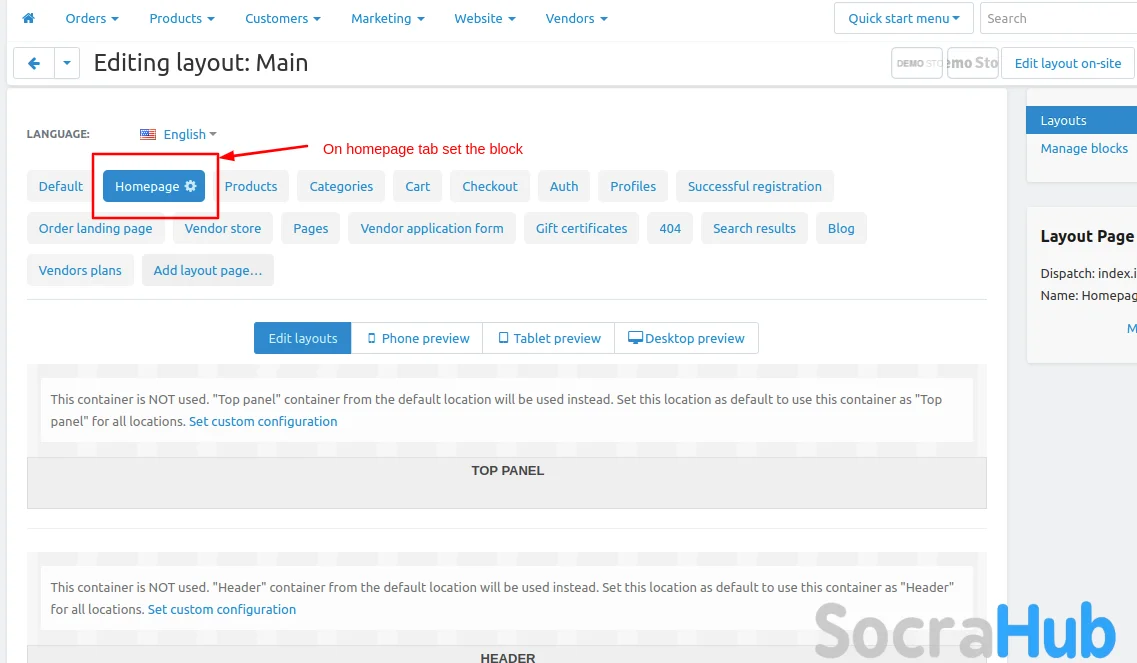
Task: Open the Vendors menu
Action: pyautogui.click(x=576, y=18)
